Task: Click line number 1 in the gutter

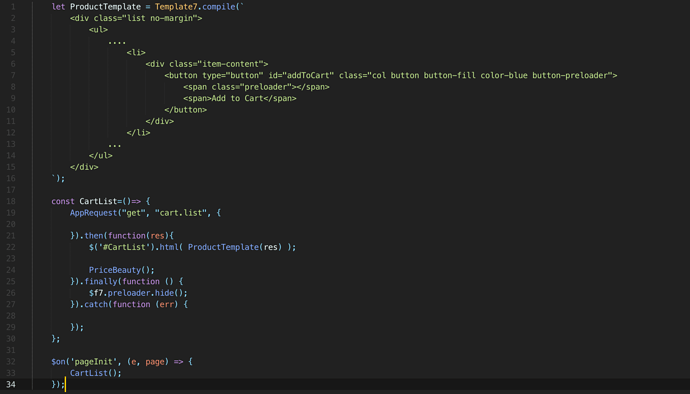Action: [13, 7]
